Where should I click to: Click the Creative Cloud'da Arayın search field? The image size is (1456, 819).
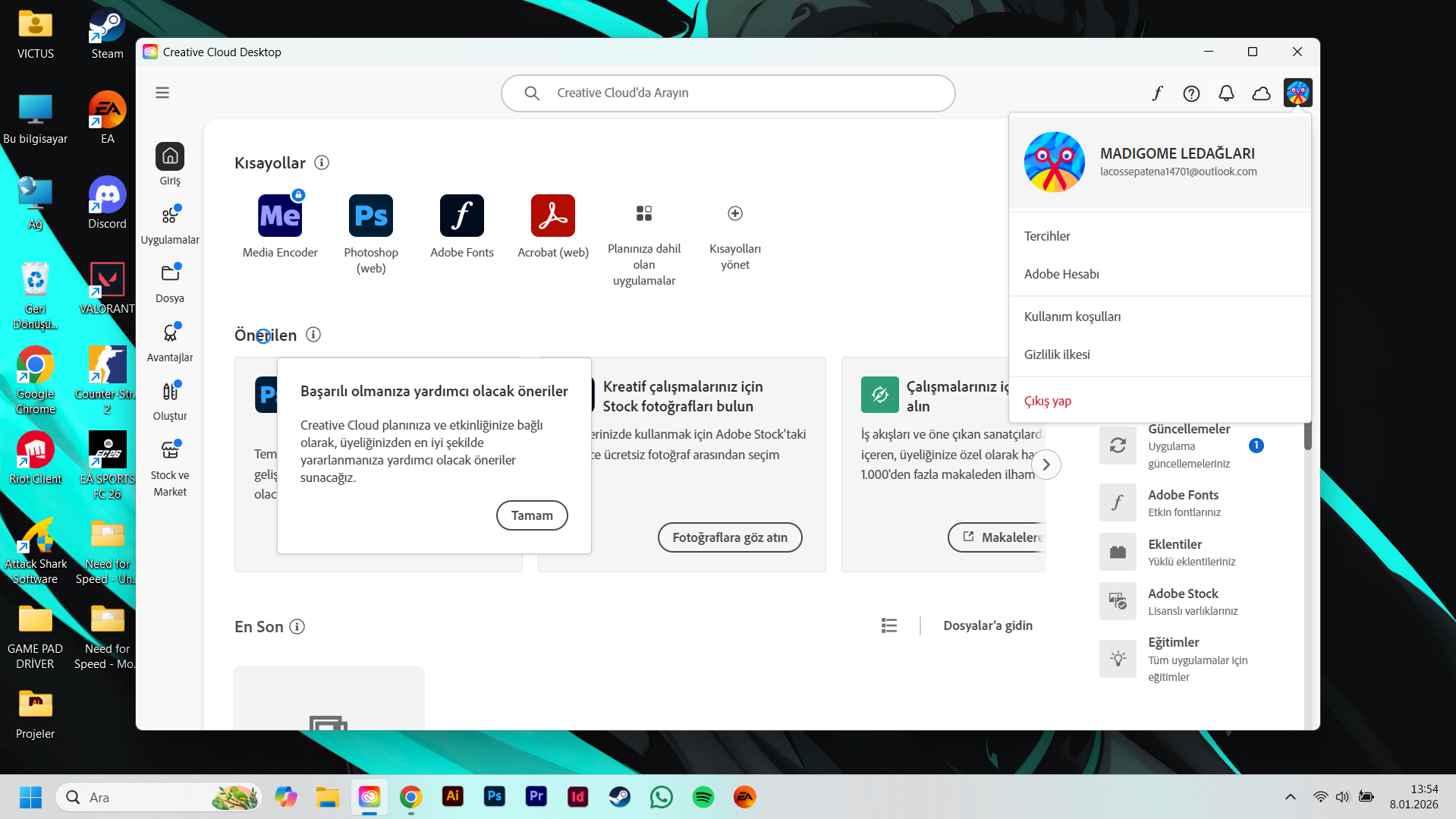click(728, 93)
